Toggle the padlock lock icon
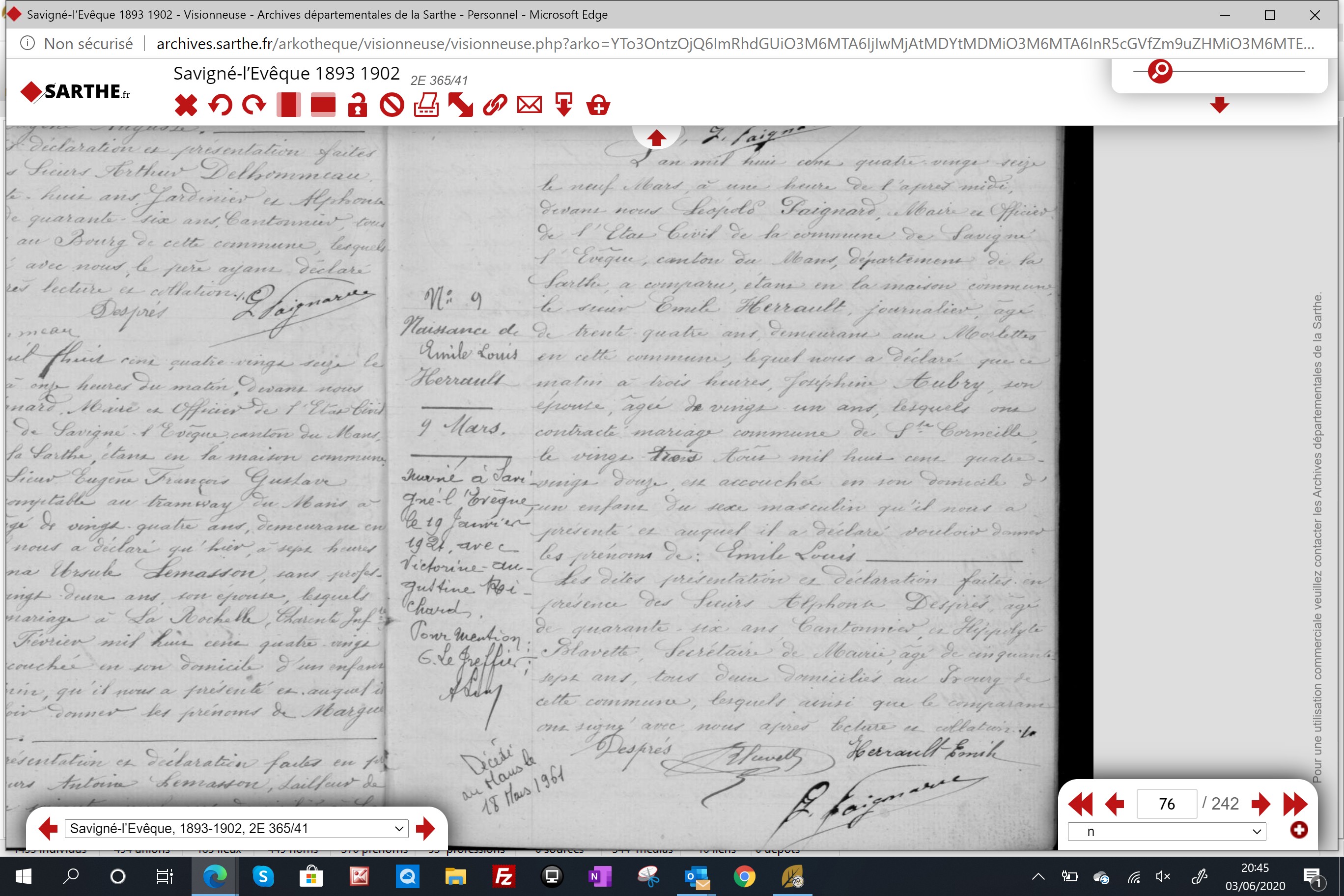The height and width of the screenshot is (896, 1344). pyautogui.click(x=358, y=105)
